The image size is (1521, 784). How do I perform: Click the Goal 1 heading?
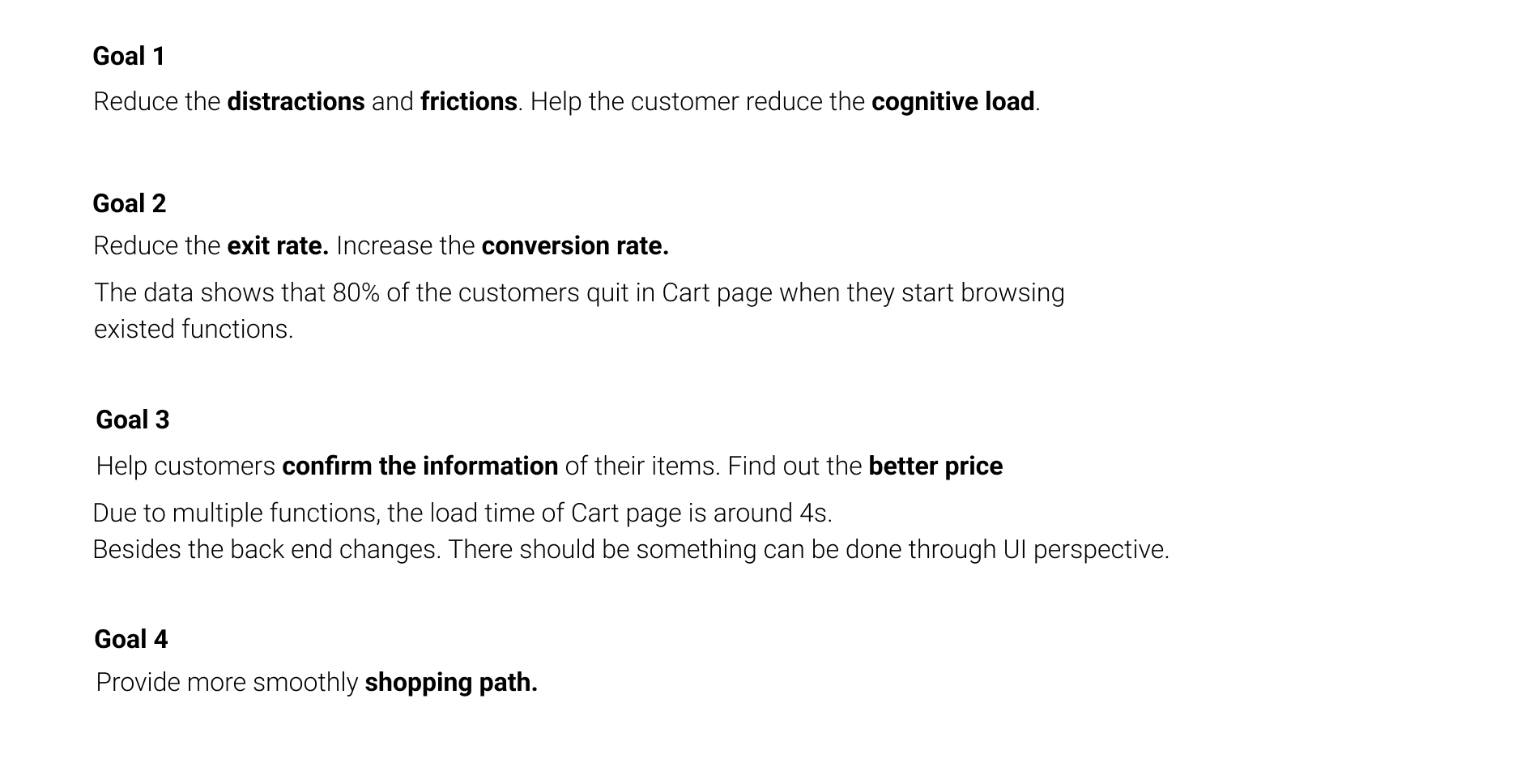point(129,56)
